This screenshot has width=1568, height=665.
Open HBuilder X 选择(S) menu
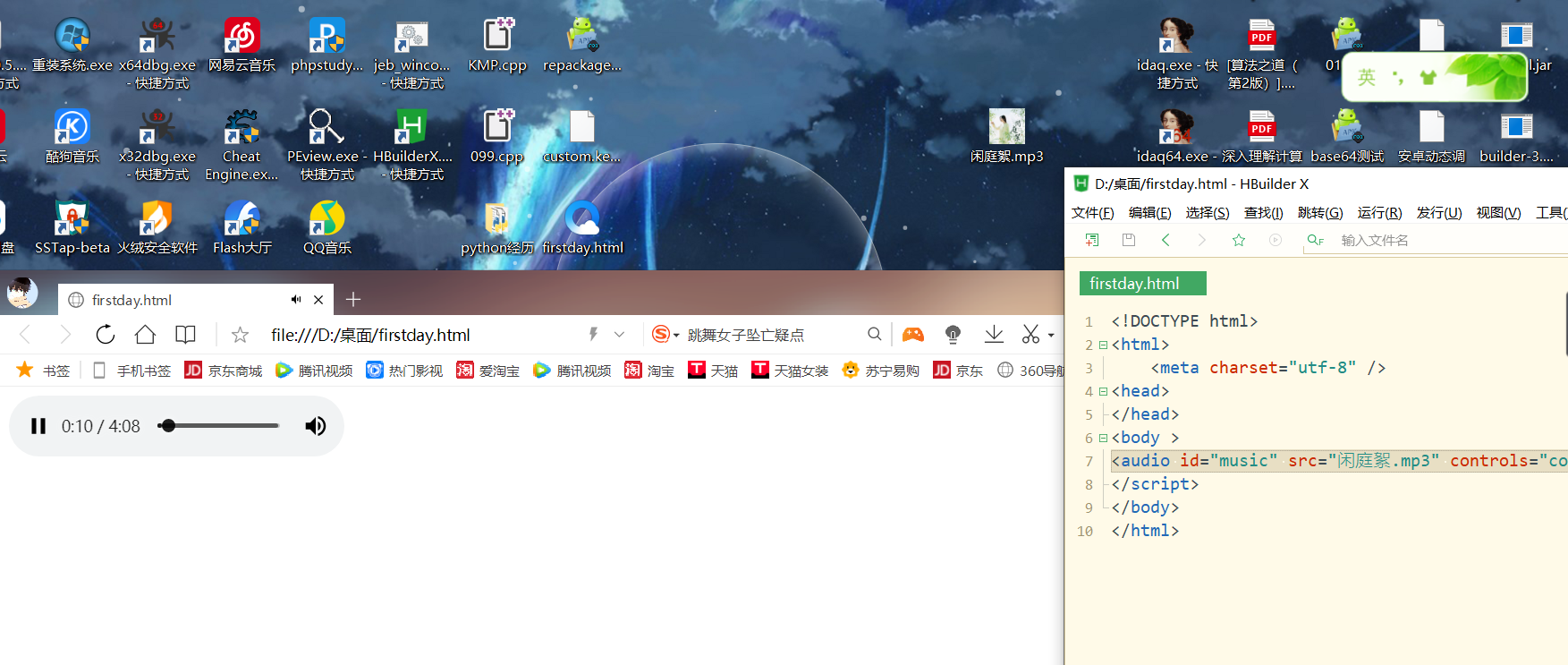1208,212
